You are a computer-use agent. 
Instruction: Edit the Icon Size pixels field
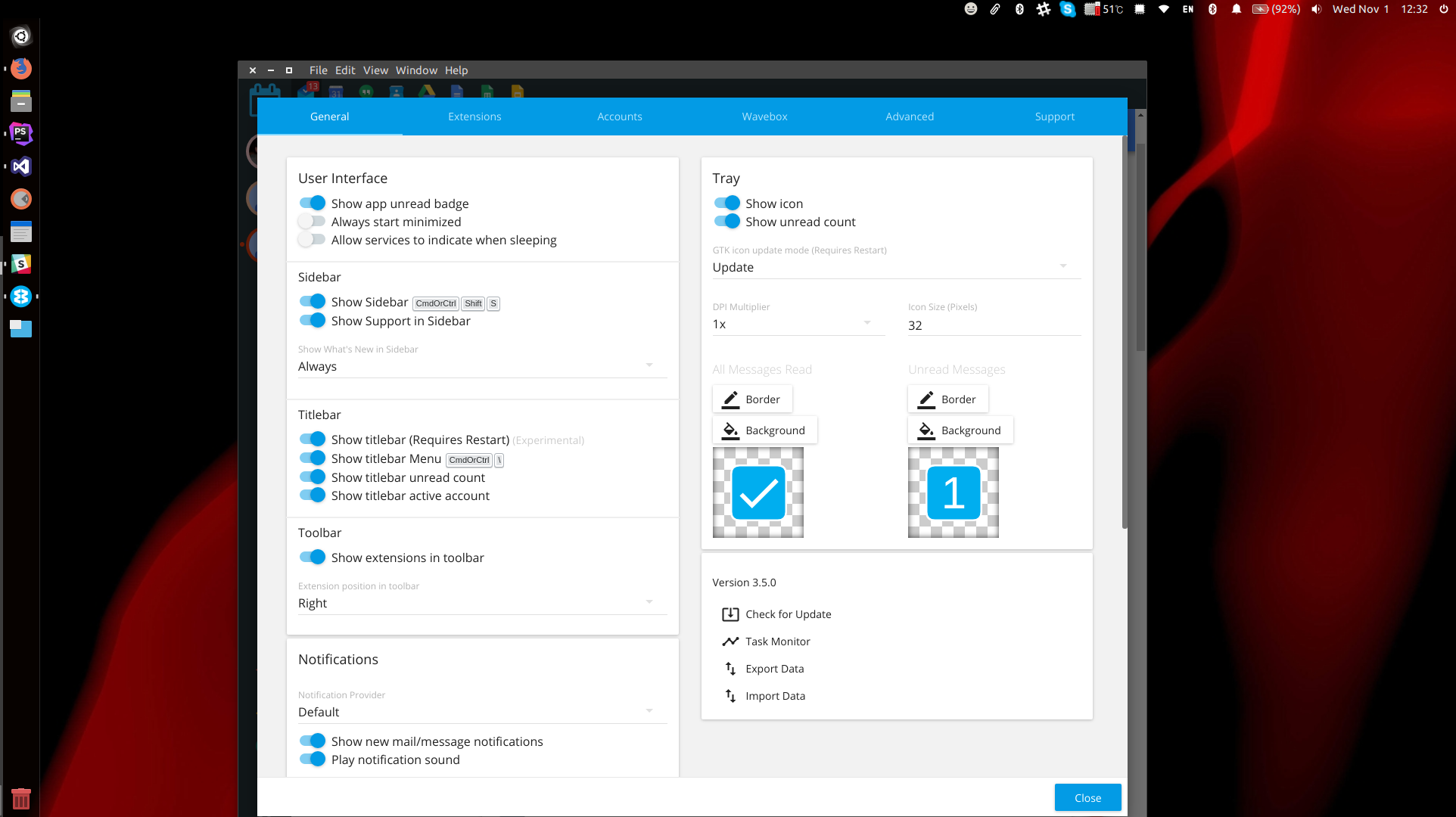pos(991,325)
